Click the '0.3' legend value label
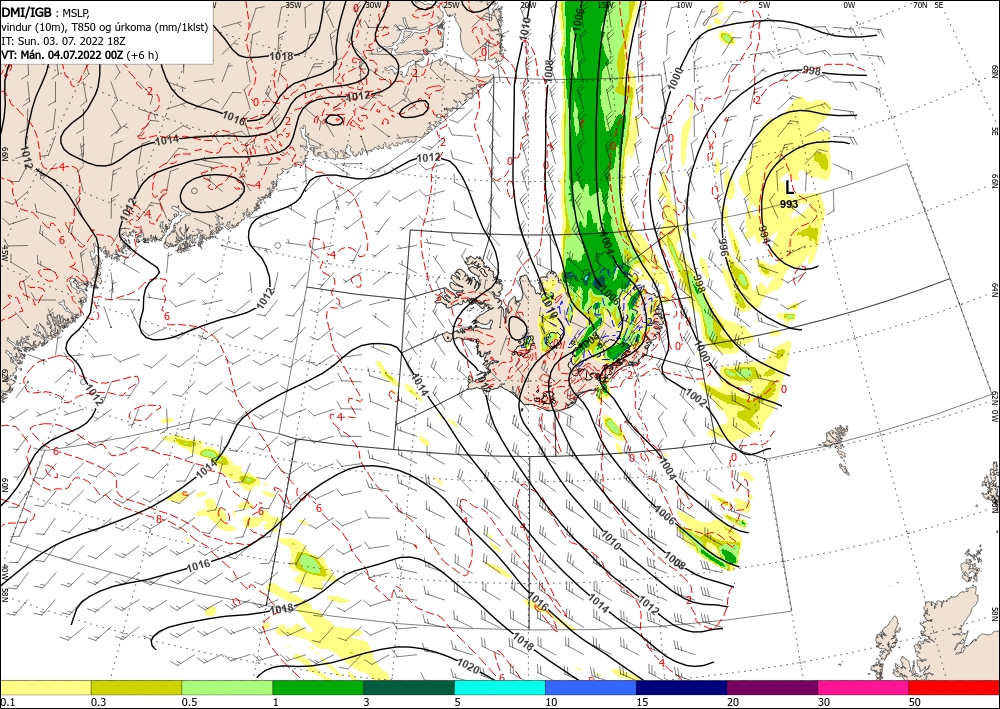The image size is (1000, 709). (x=98, y=702)
